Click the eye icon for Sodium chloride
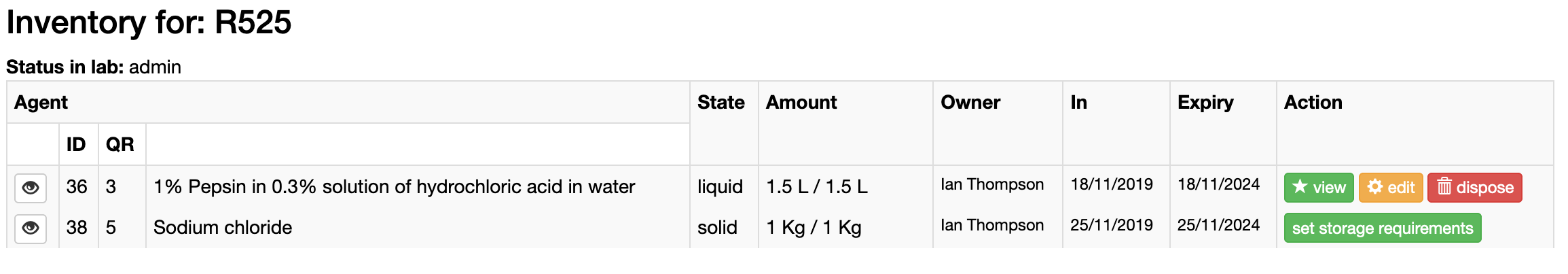This screenshot has height=274, width=1568. 31,228
